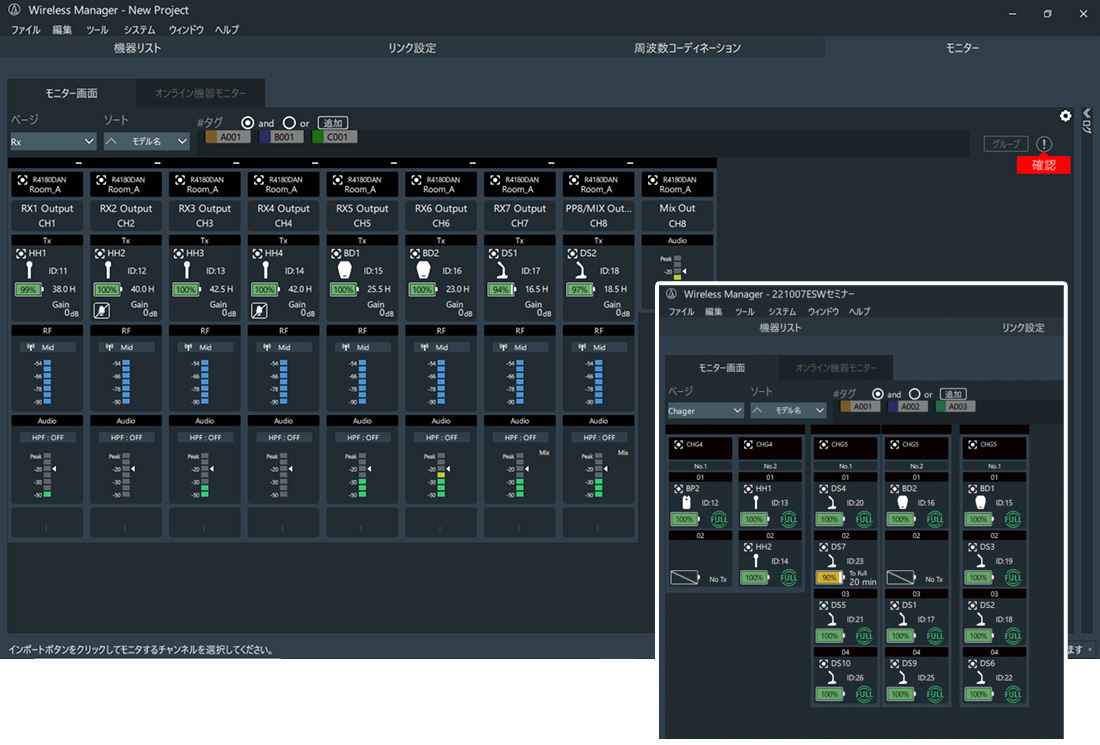Open オンライン機器モニター tab in main window
The width and height of the screenshot is (1100, 745).
click(200, 93)
